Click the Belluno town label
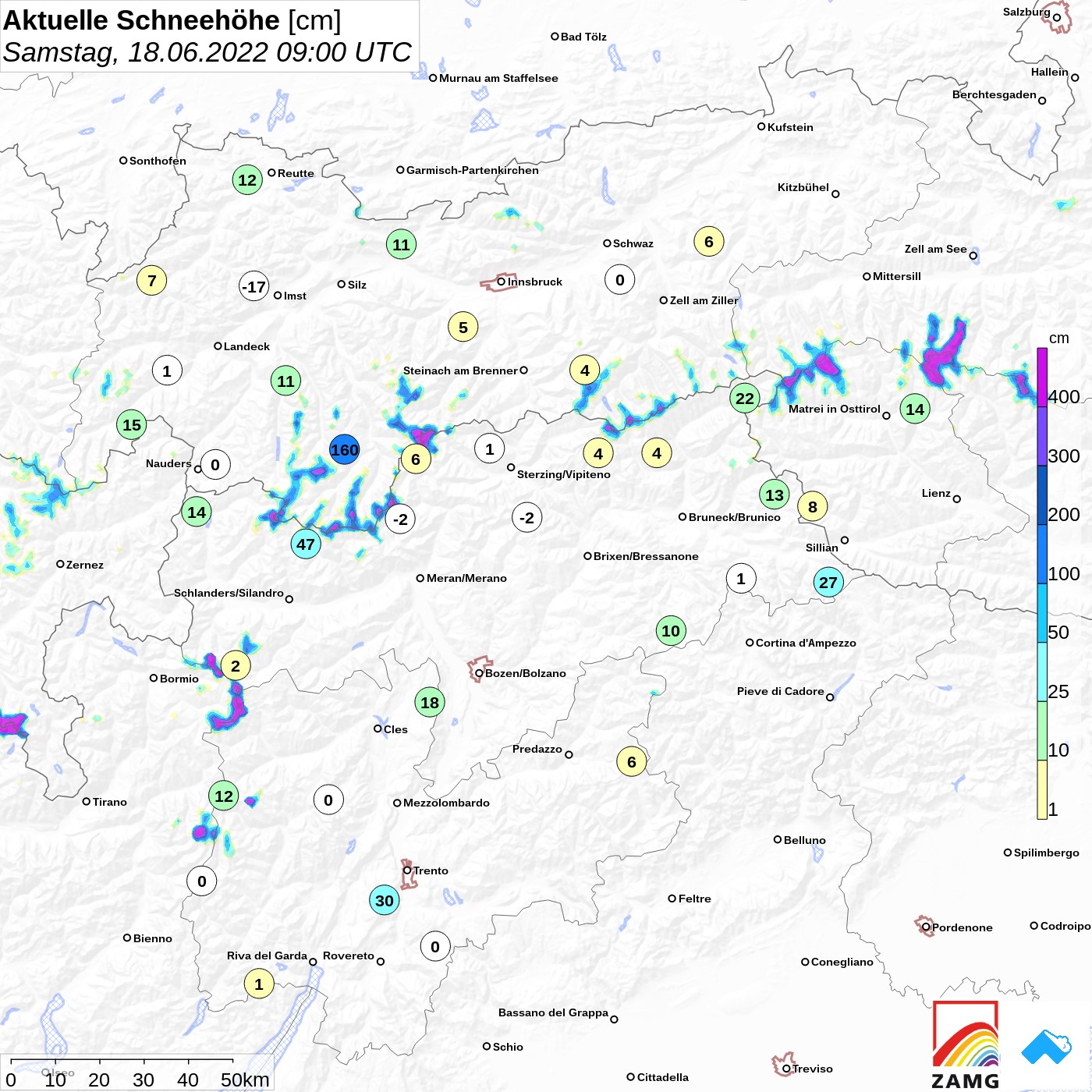Screen dimensions: 1092x1092 click(x=804, y=840)
